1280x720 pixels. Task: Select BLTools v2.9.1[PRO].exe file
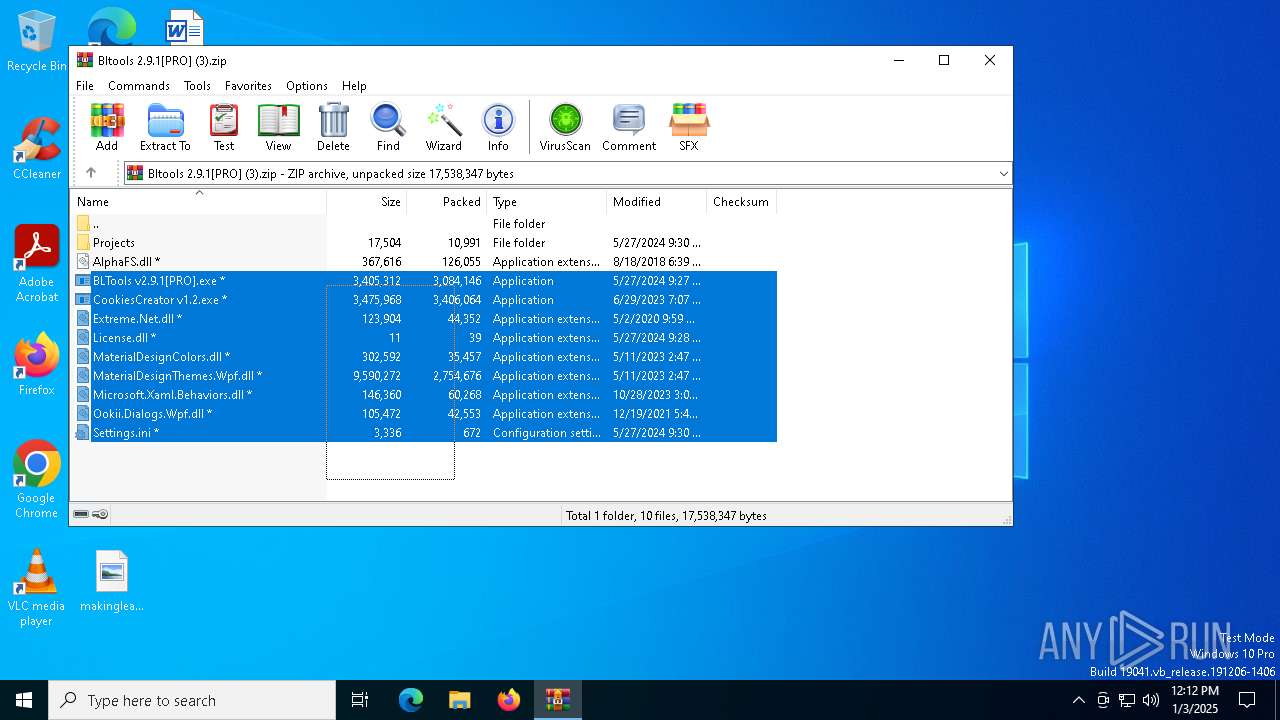coord(424,281)
